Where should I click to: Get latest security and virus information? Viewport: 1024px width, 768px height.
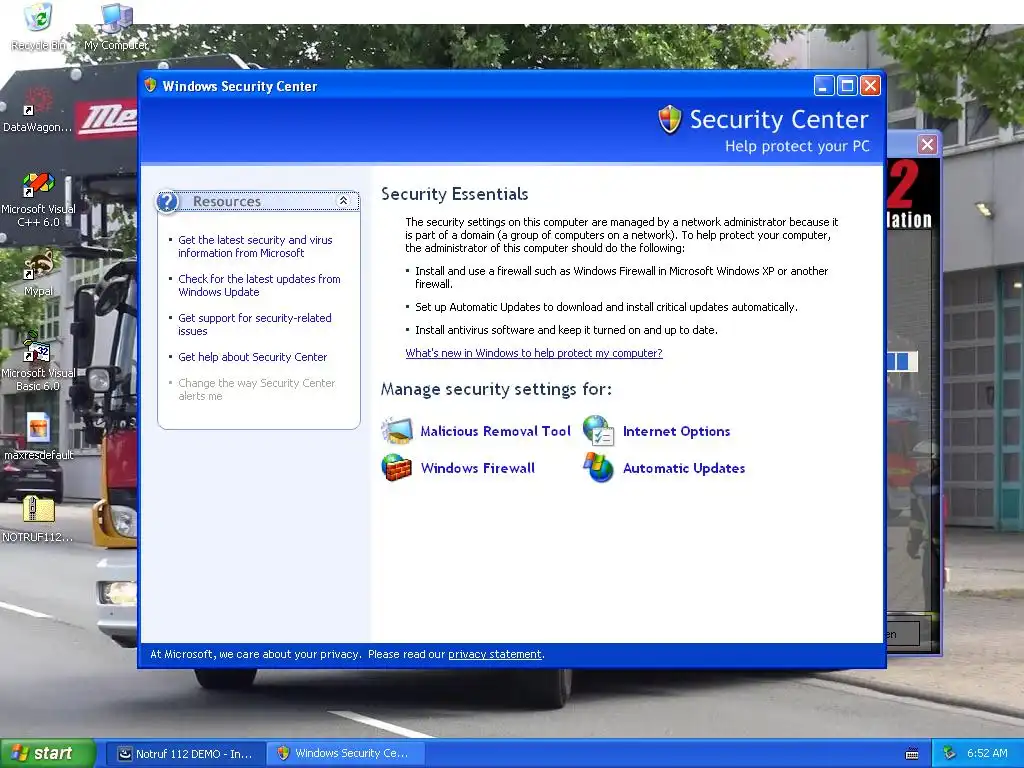255,247
